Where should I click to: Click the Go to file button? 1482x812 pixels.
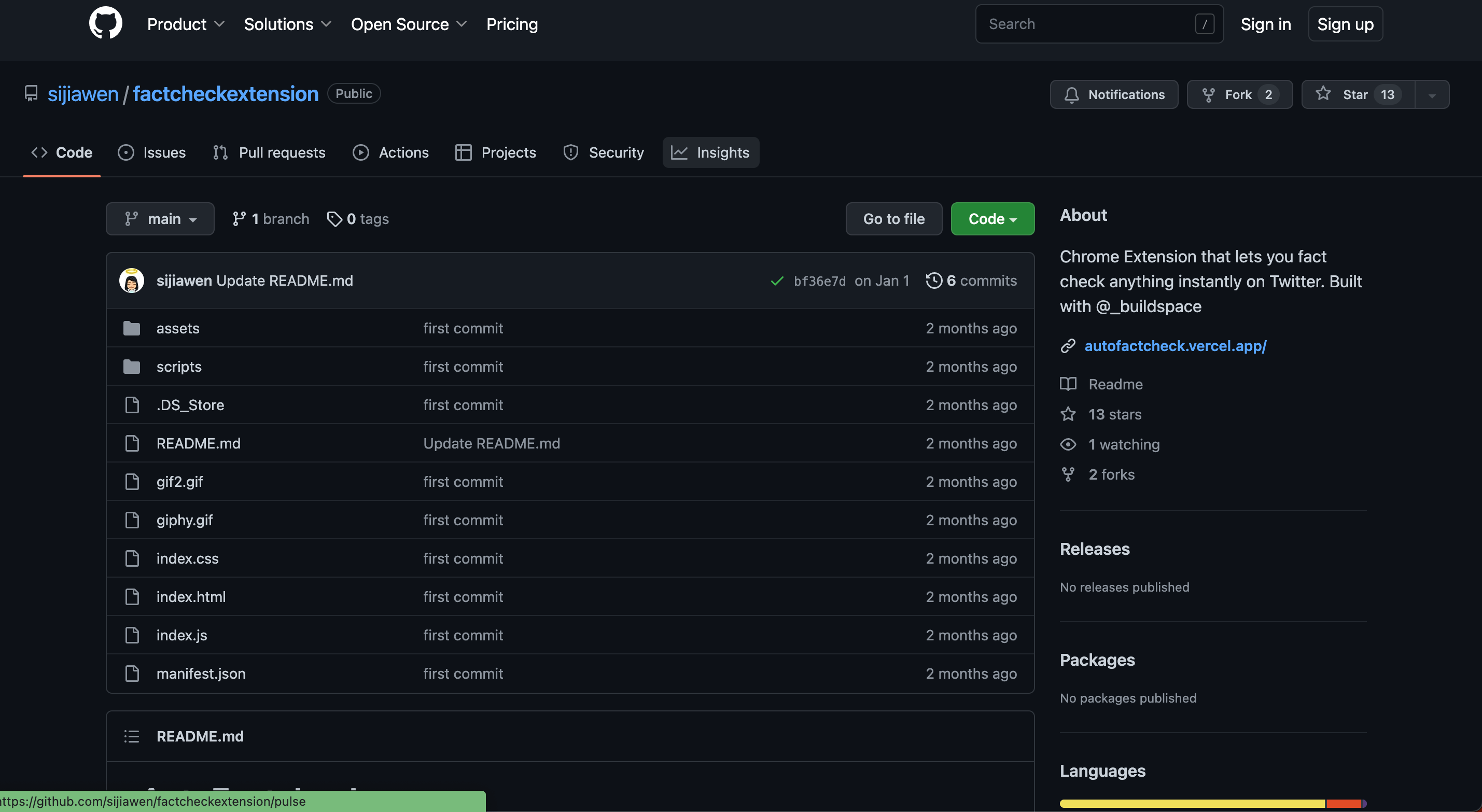point(893,219)
